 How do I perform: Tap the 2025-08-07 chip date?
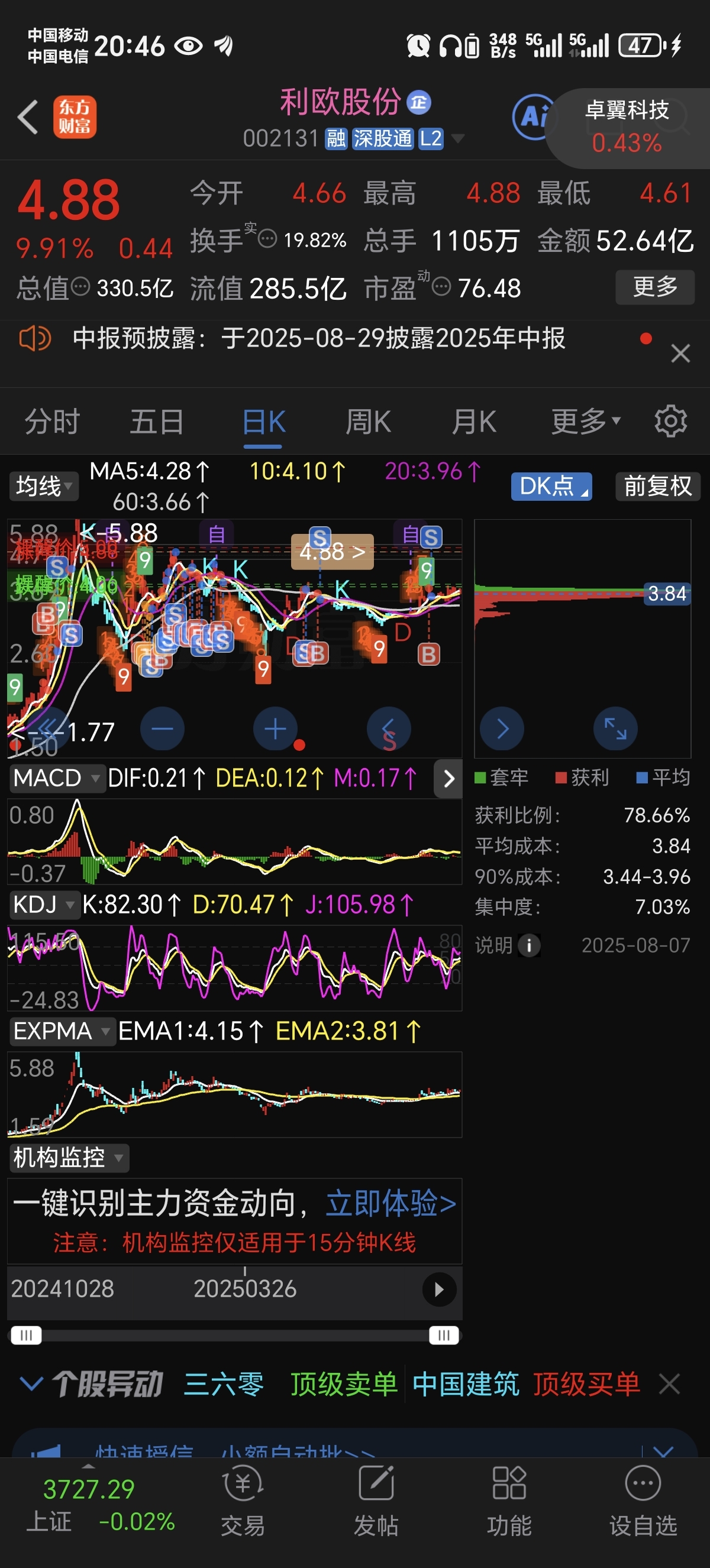click(x=635, y=945)
